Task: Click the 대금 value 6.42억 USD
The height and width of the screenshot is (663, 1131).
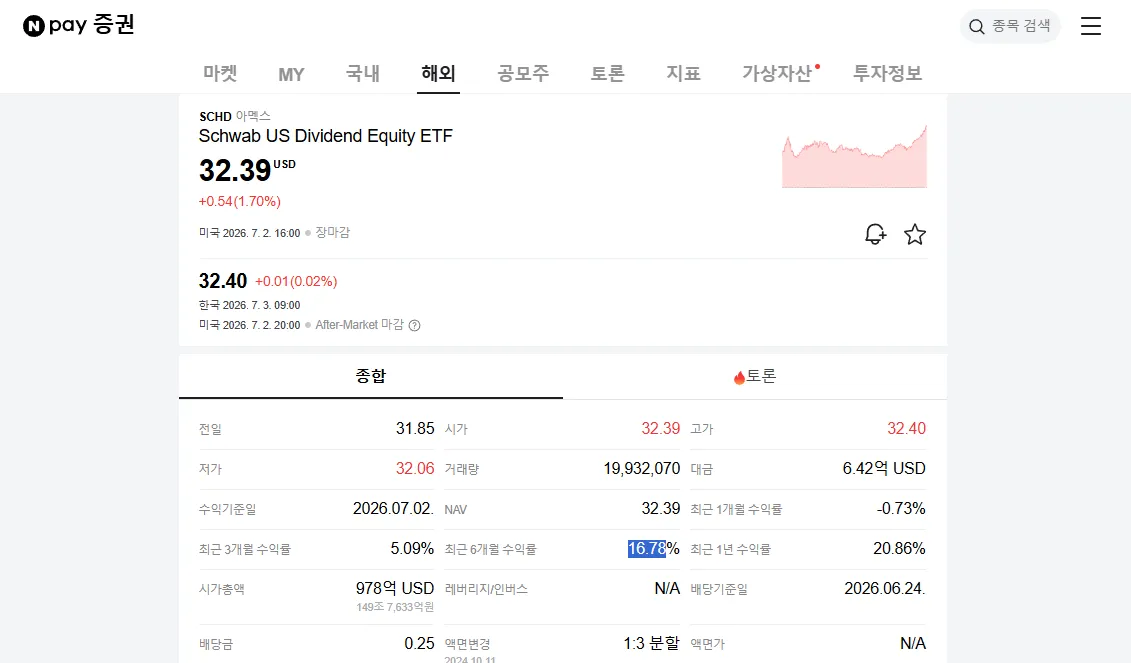Action: (884, 469)
